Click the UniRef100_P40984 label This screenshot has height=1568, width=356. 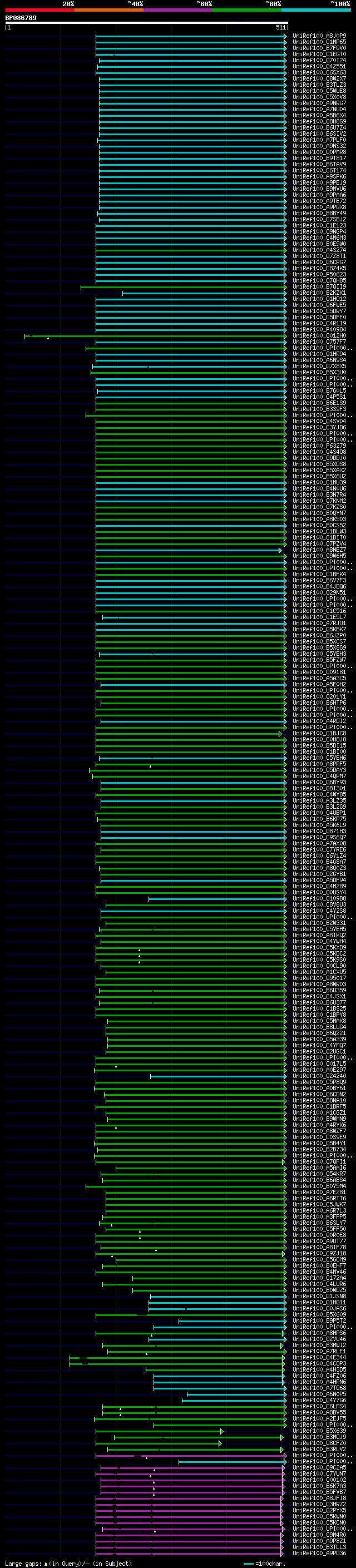(x=319, y=330)
